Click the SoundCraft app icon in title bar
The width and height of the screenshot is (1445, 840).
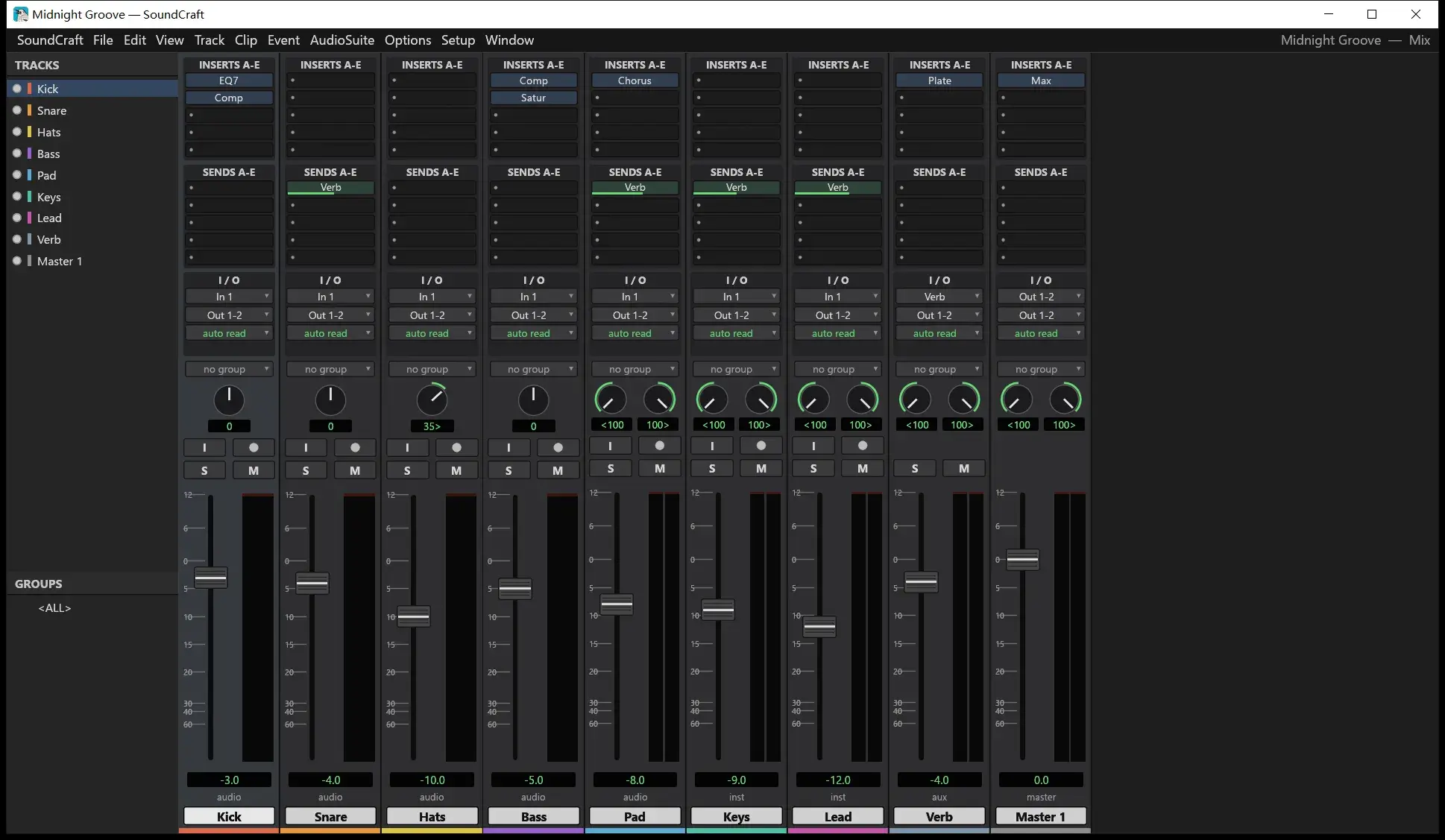21,14
